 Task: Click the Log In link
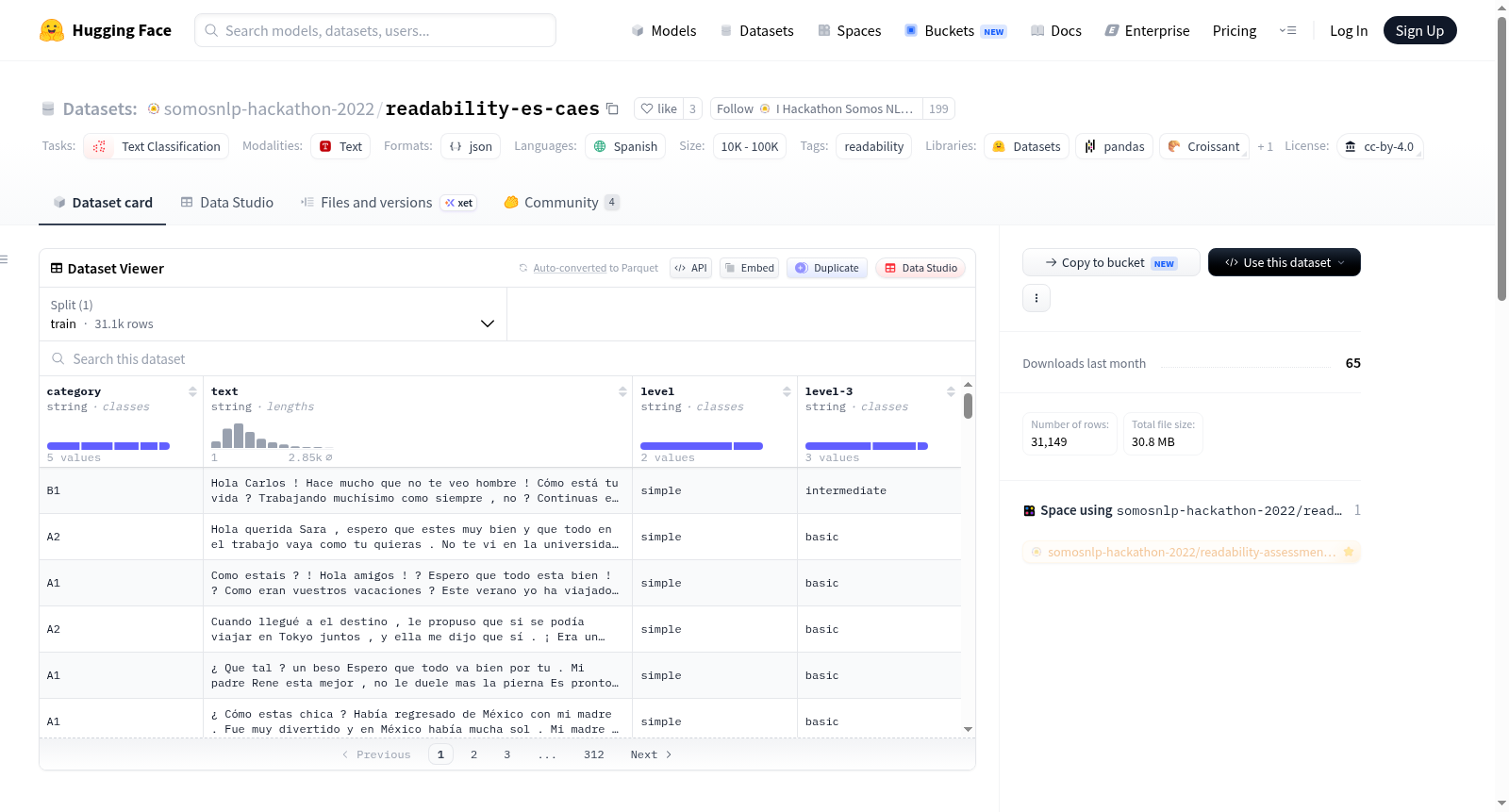coord(1349,30)
